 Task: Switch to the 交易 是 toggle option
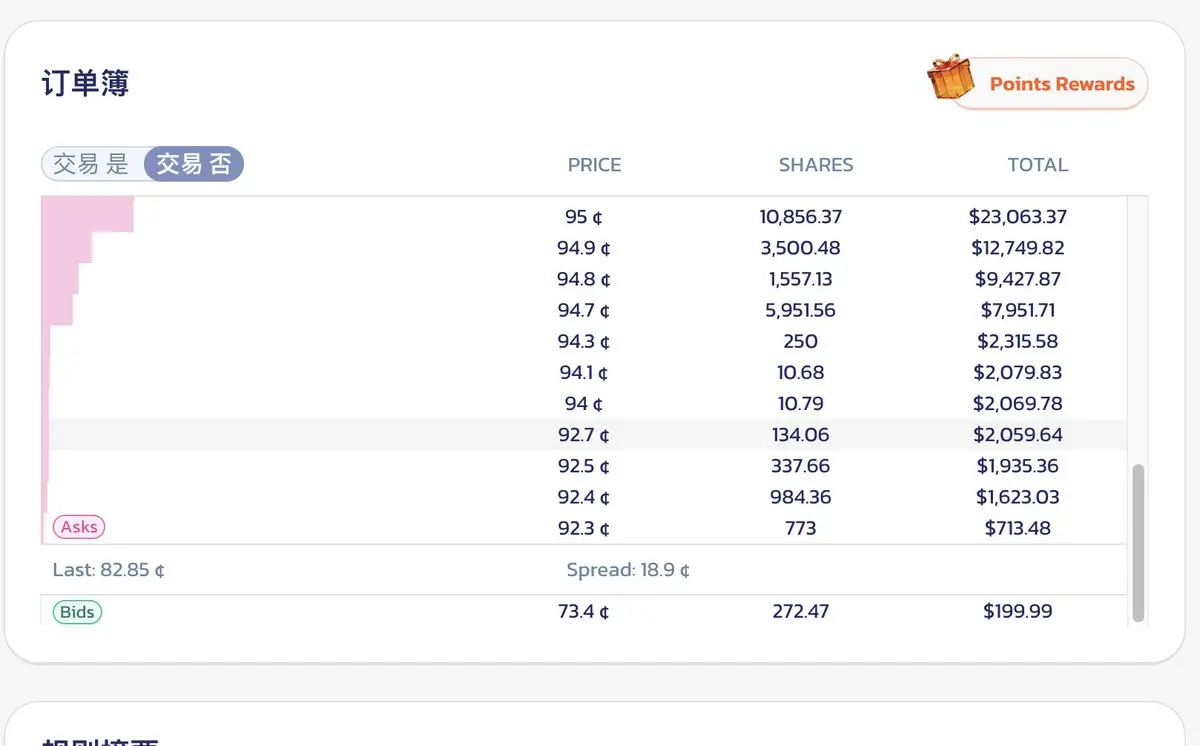[x=92, y=164]
